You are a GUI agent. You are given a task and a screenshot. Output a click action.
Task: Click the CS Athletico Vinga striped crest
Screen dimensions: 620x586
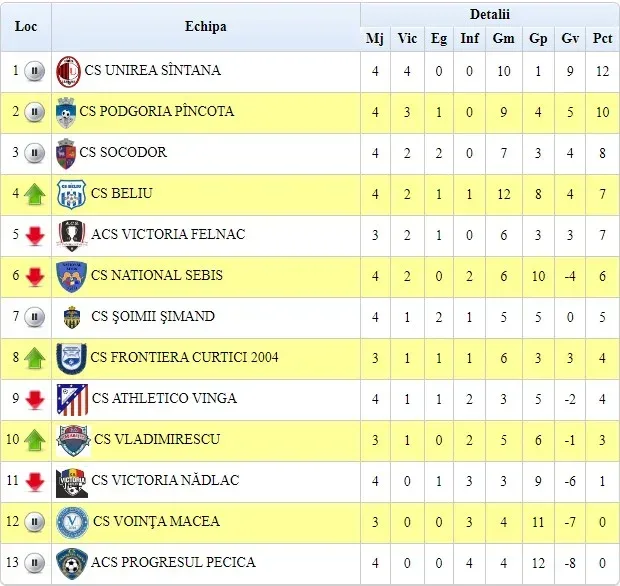tap(72, 399)
